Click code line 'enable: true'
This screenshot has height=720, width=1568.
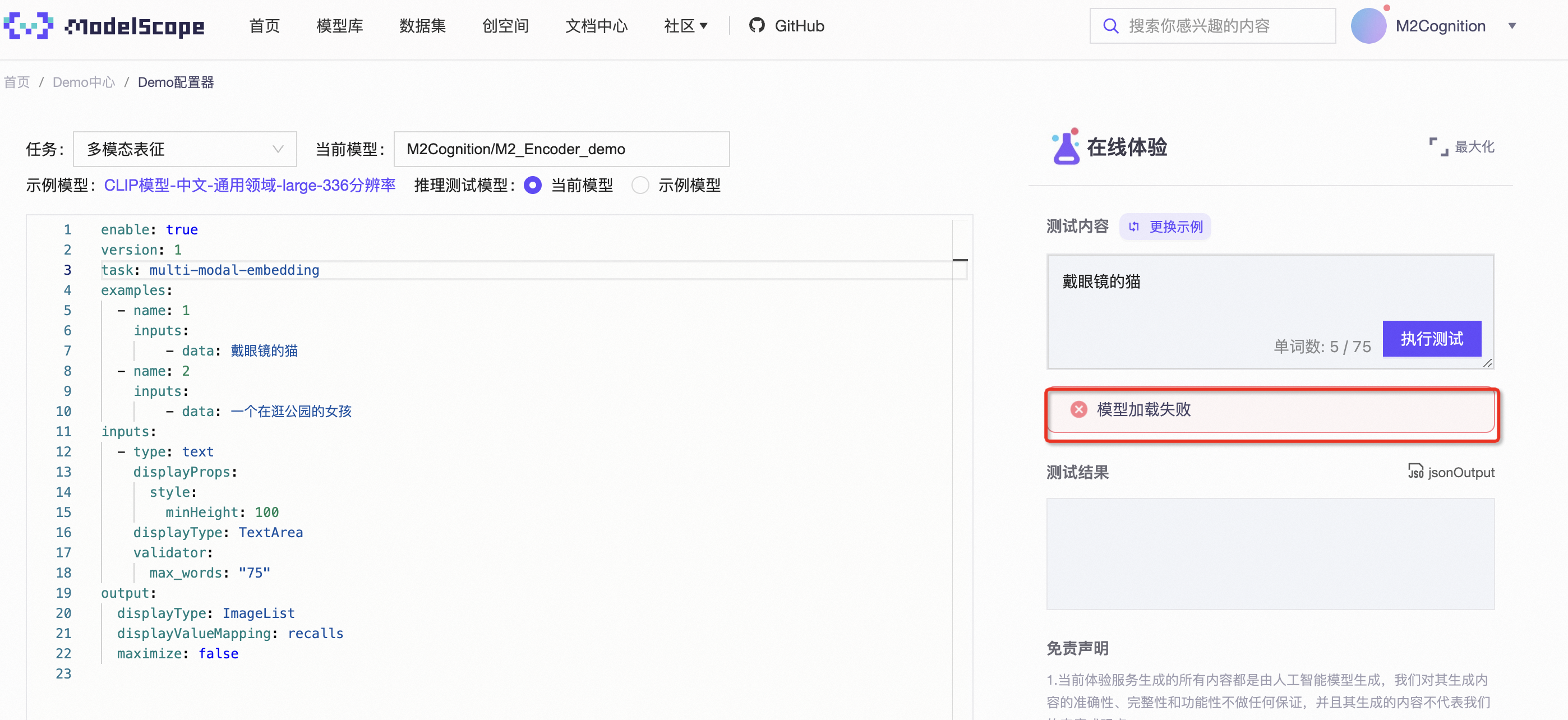point(149,229)
